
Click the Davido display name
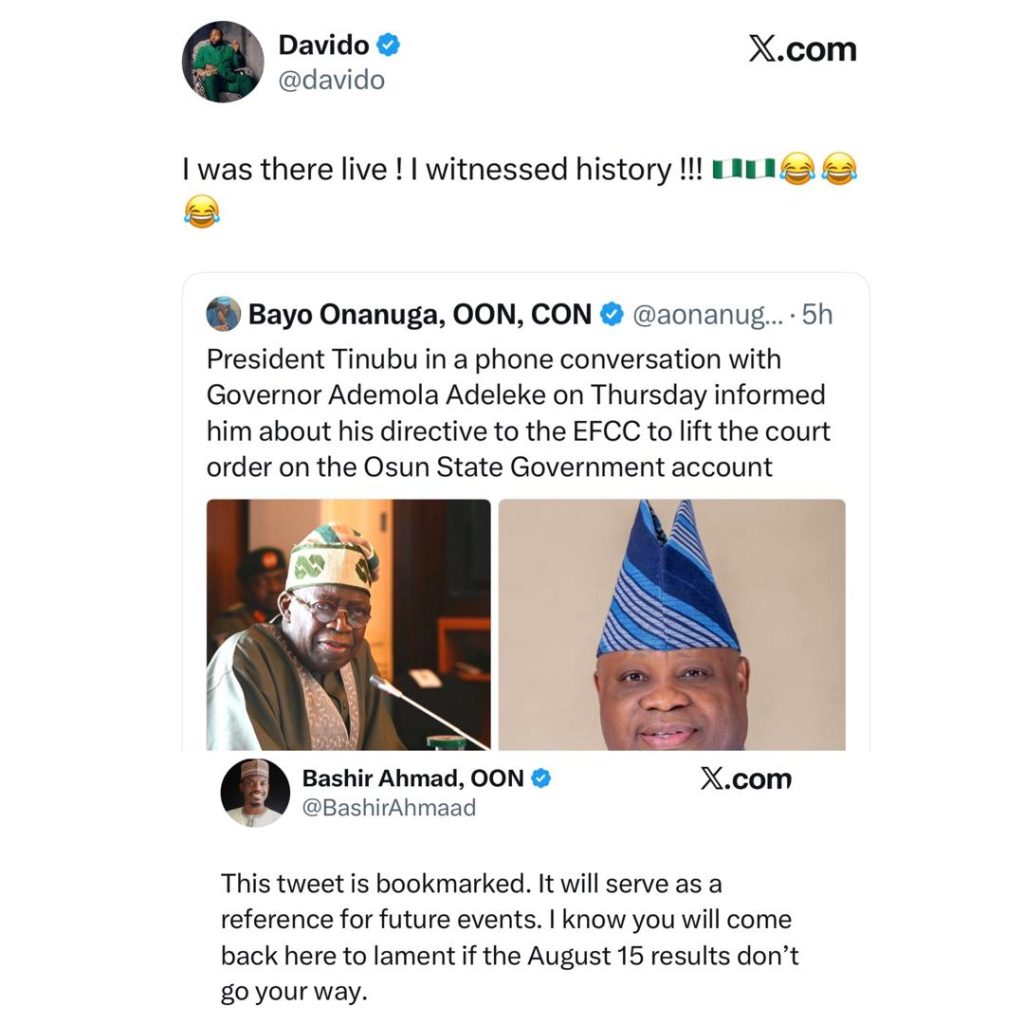point(324,45)
